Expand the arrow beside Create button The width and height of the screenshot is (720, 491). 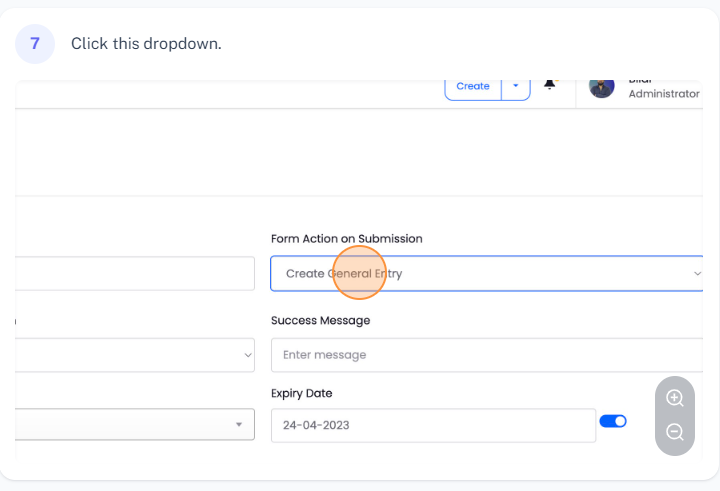[x=515, y=87]
